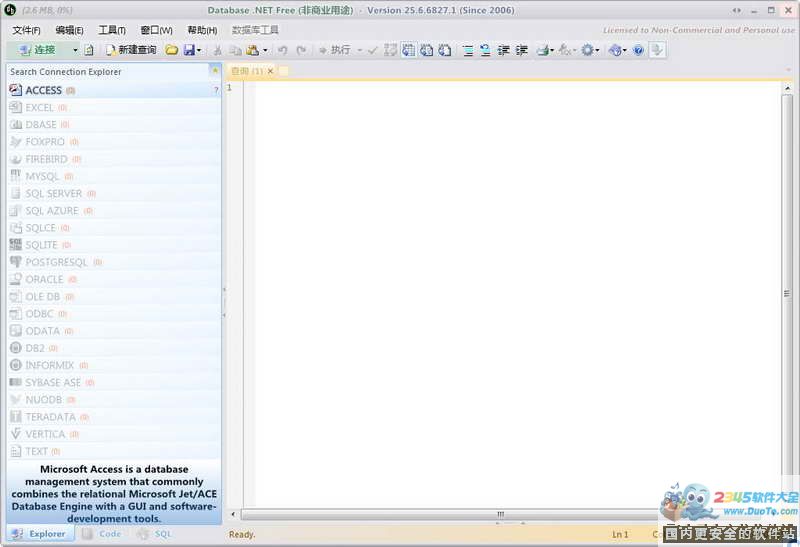The height and width of the screenshot is (547, 800).
Task: Toggle results-to-grid output mode
Action: pos(408,50)
